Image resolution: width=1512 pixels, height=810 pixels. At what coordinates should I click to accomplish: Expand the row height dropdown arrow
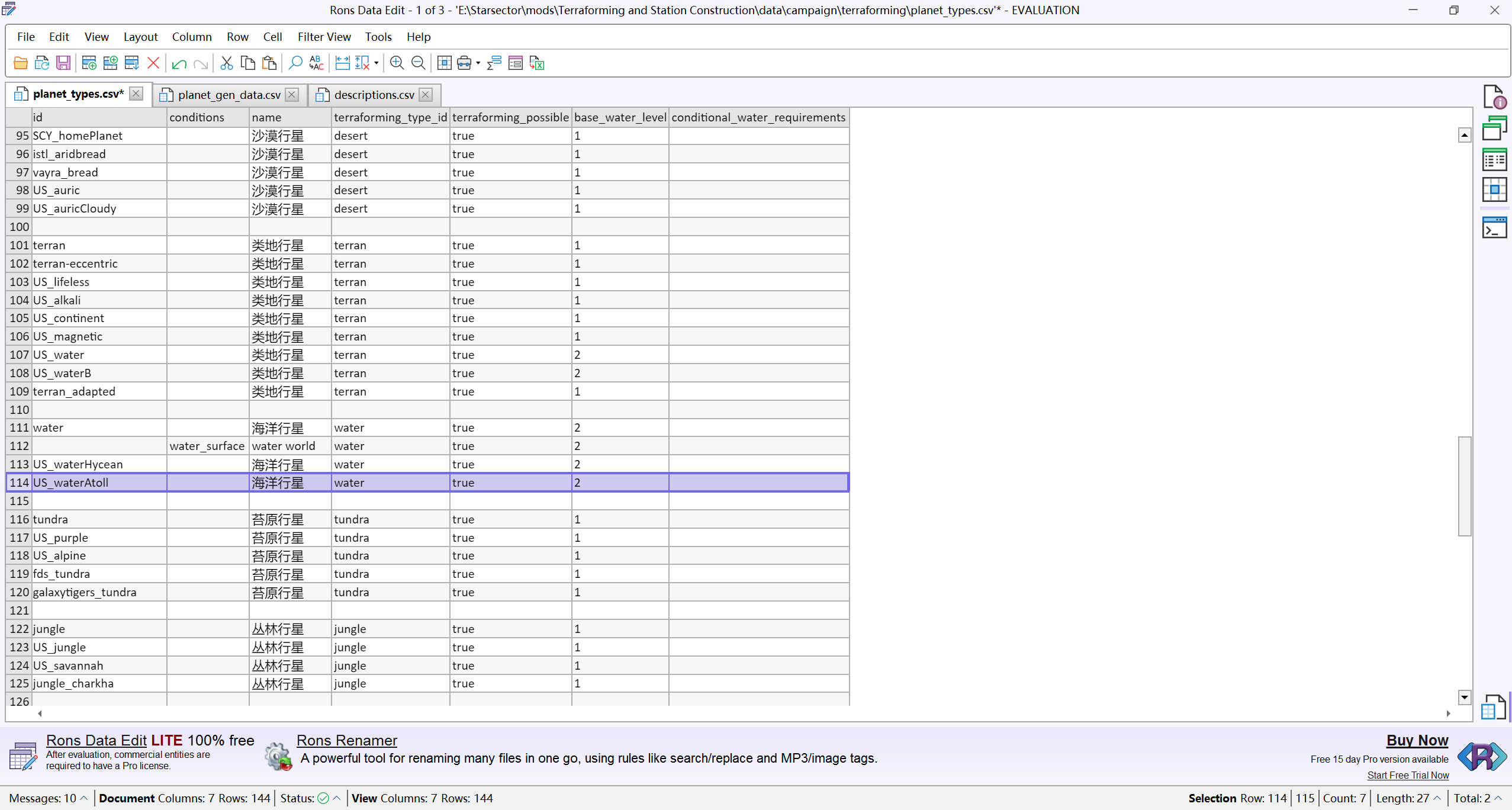pos(377,63)
